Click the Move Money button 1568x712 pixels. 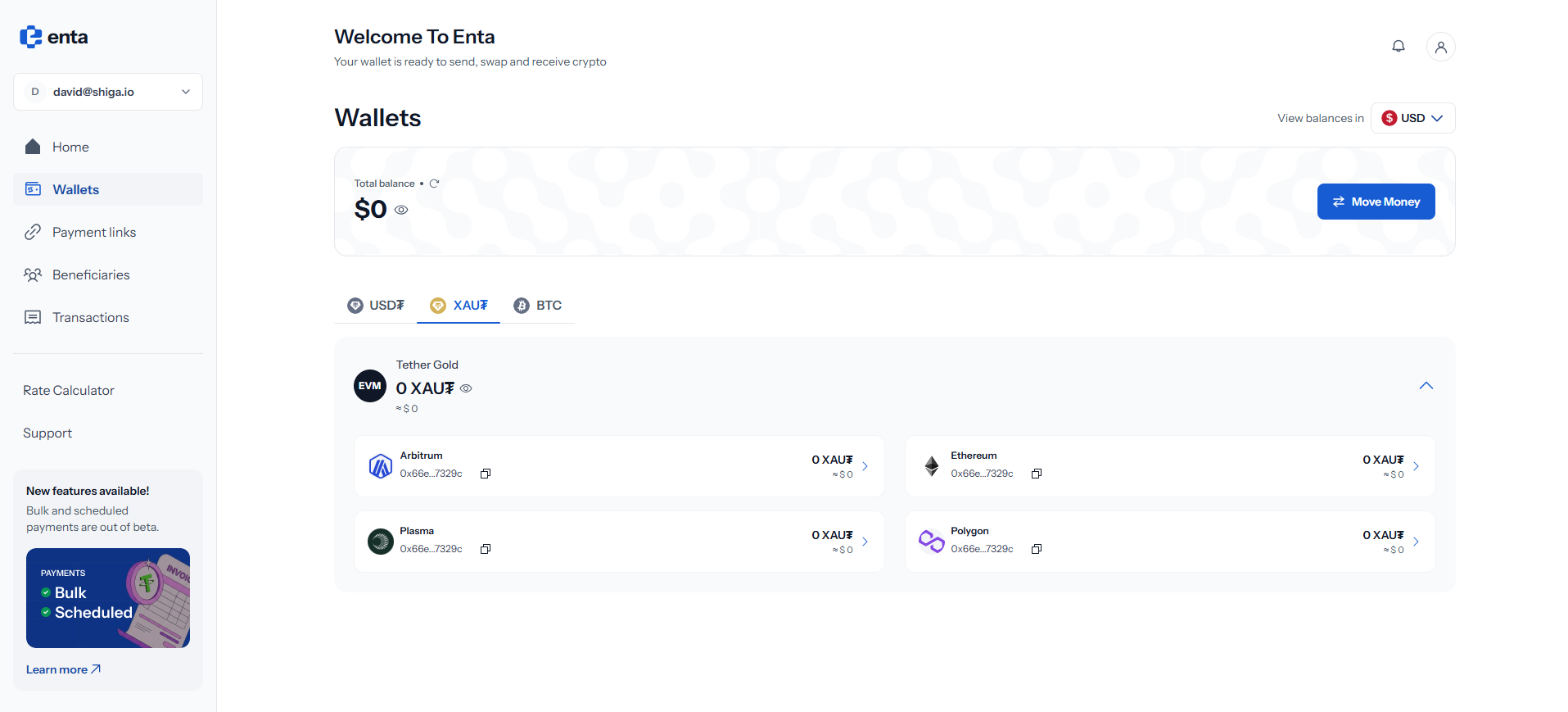click(1376, 202)
